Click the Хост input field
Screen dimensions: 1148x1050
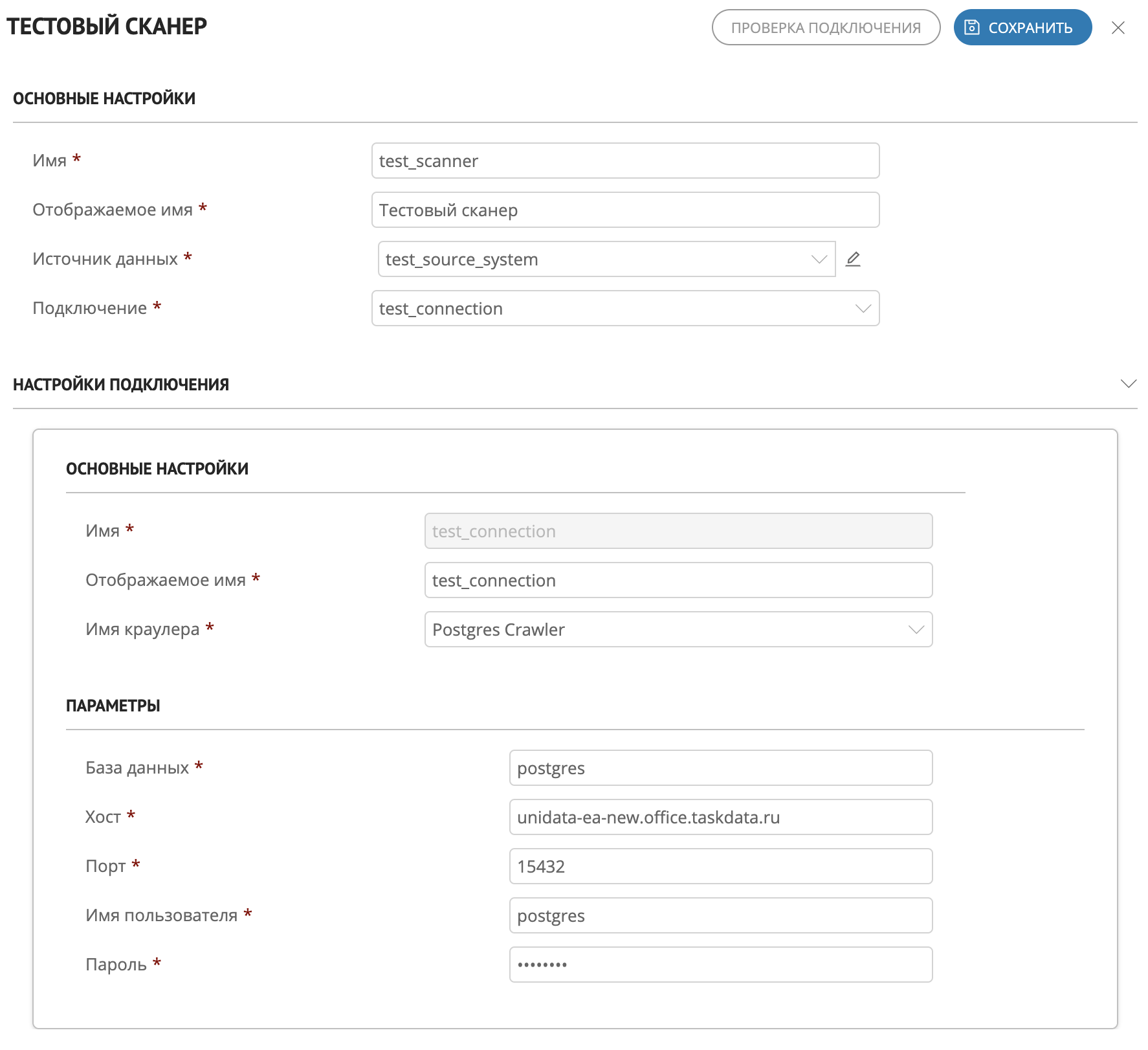point(720,817)
